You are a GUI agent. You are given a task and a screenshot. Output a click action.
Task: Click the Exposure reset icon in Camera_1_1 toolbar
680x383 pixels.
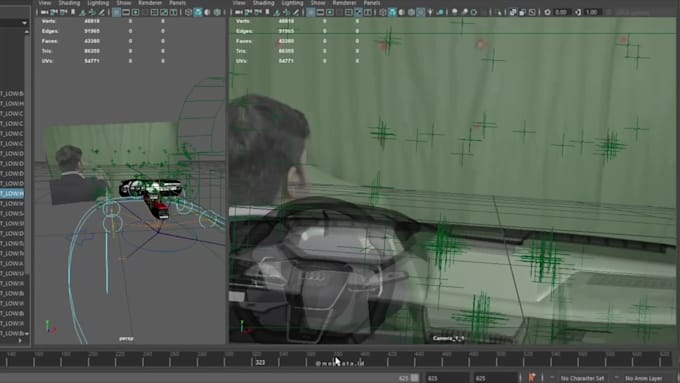click(548, 12)
